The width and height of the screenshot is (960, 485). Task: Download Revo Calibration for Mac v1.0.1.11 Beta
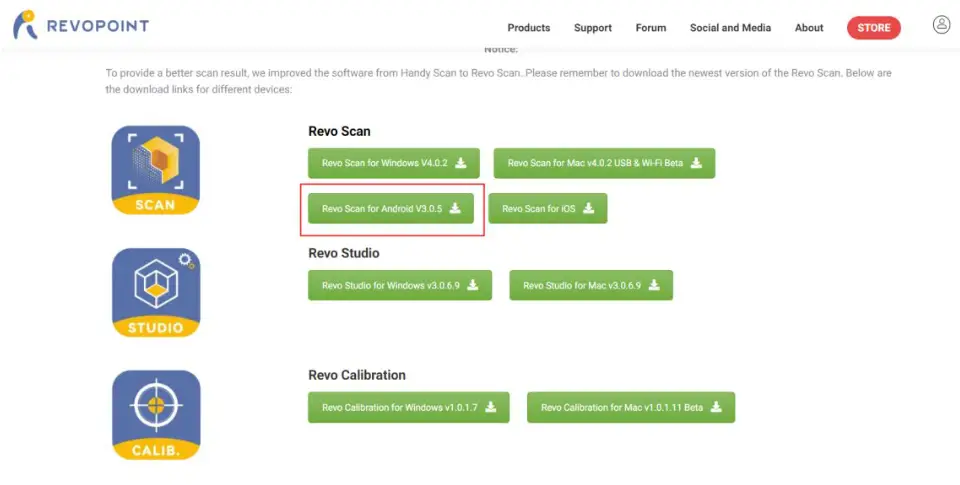[x=630, y=408]
